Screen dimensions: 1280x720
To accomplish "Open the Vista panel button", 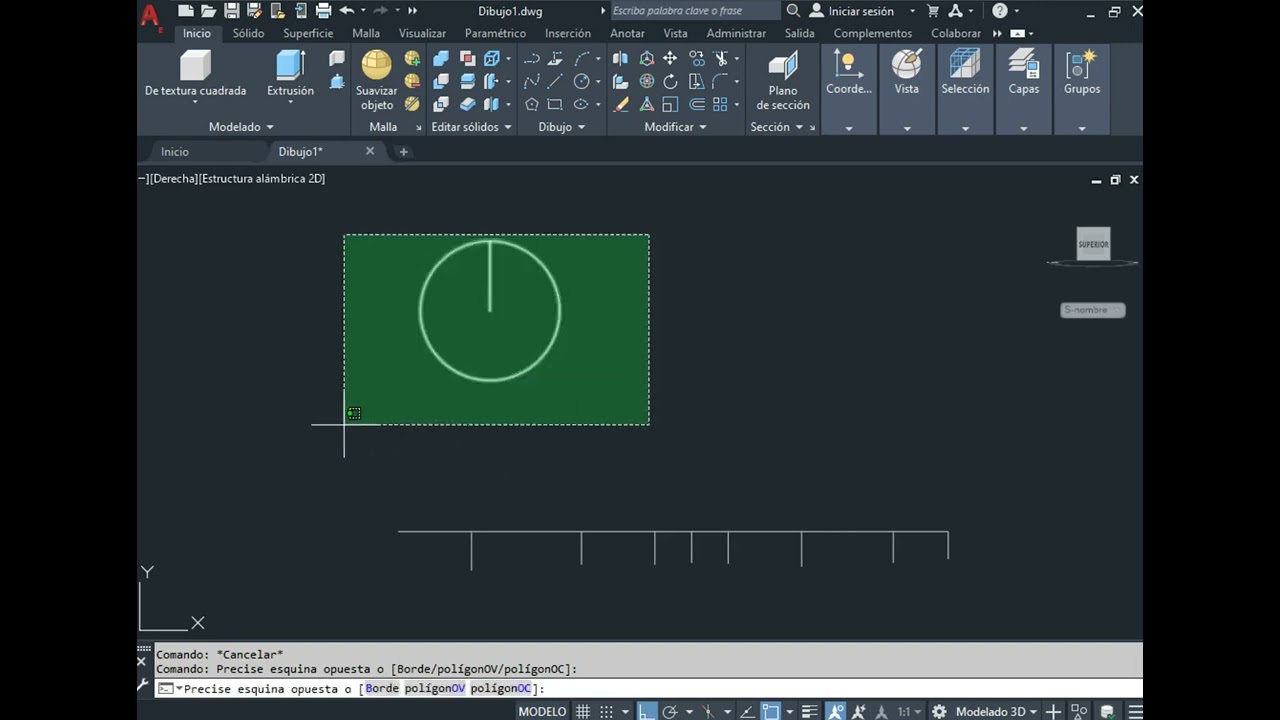I will (x=906, y=74).
